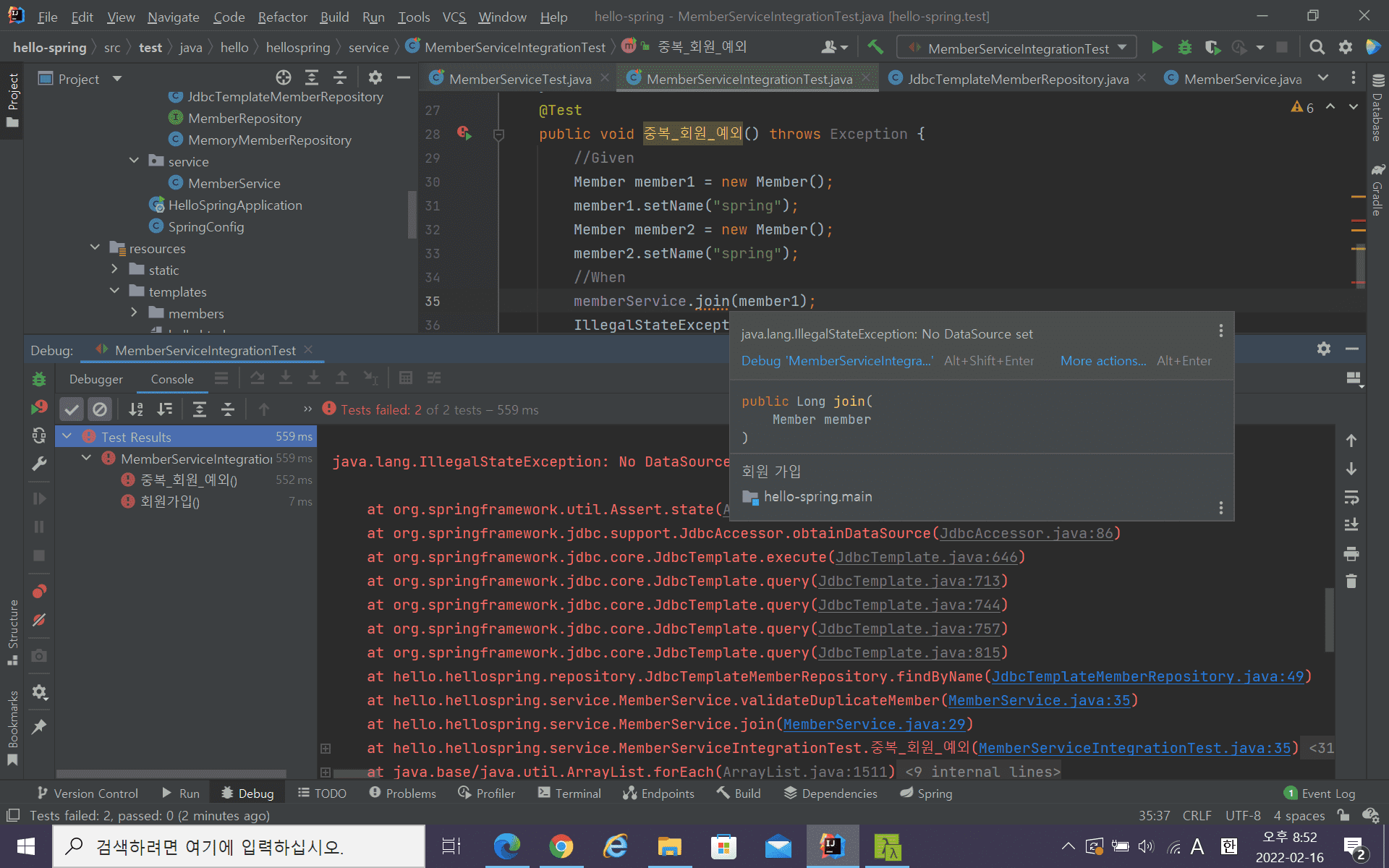This screenshot has height=868, width=1389.
Task: Open Chrome from Windows taskbar
Action: click(561, 846)
